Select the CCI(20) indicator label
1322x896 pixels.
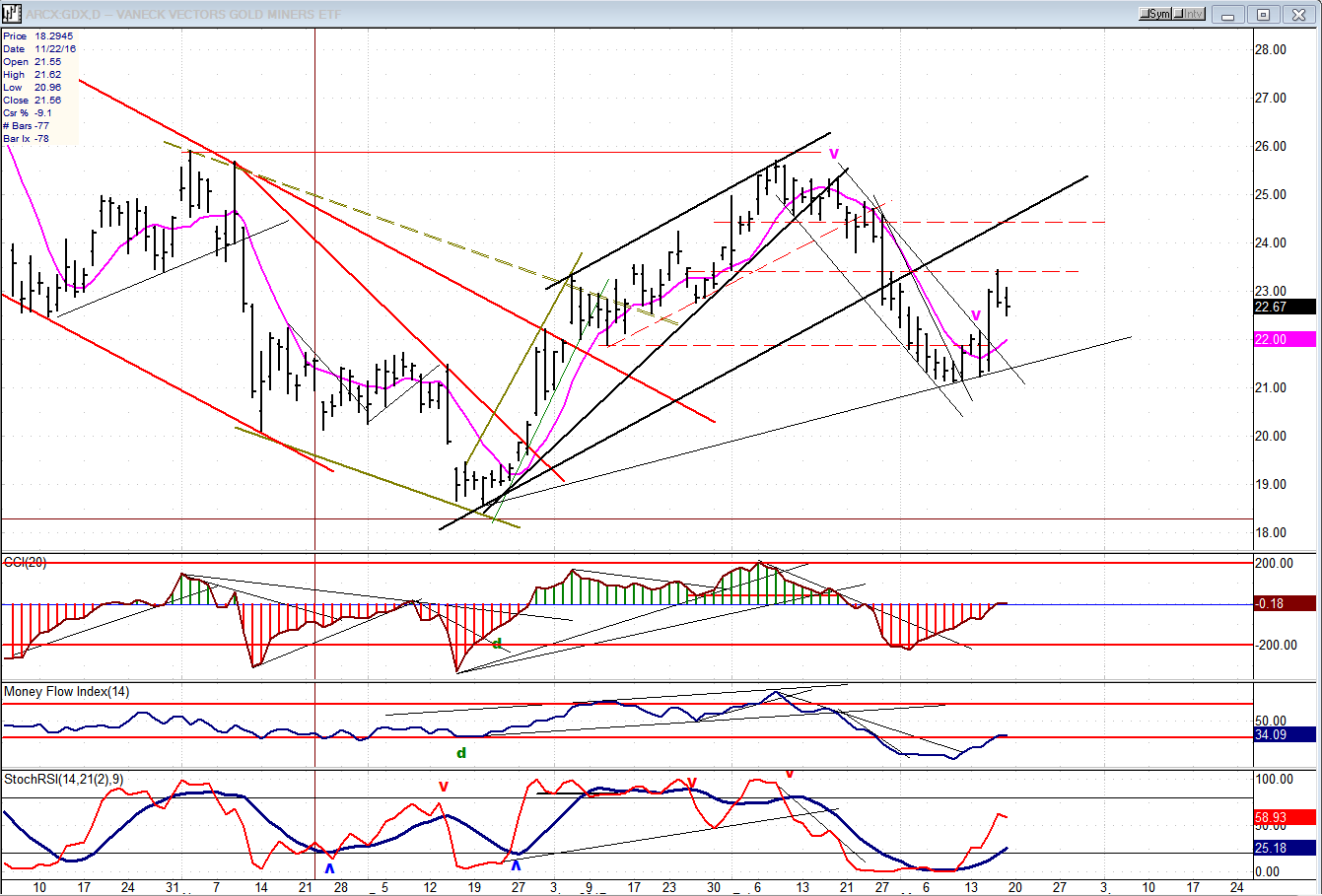(x=25, y=563)
